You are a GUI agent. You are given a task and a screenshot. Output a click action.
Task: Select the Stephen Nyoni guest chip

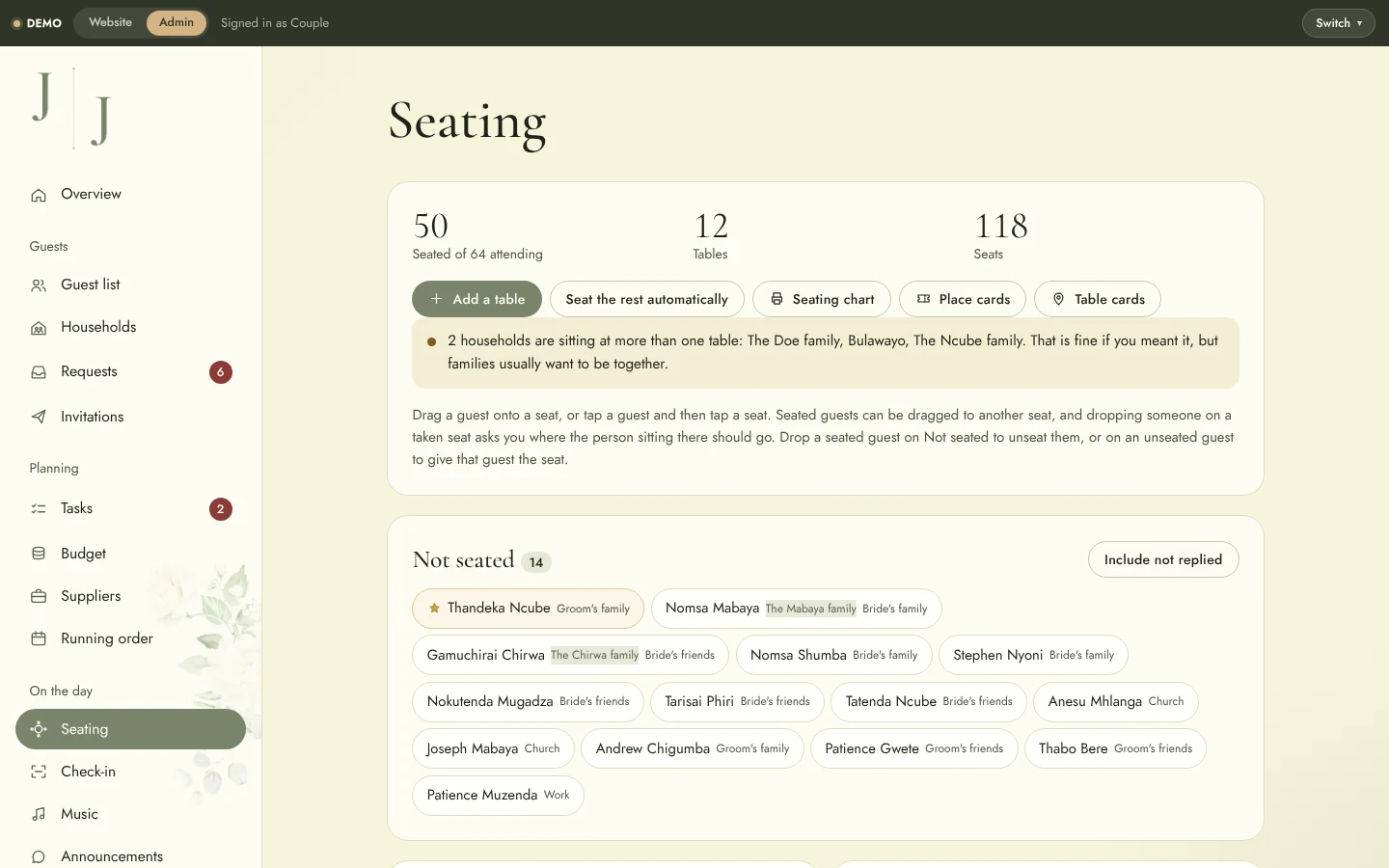1033,655
